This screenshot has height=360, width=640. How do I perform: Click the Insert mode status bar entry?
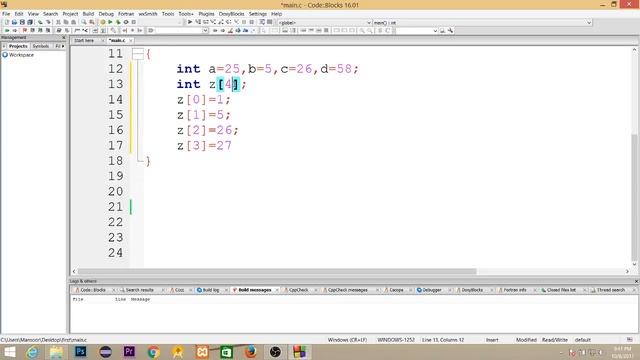coord(492,340)
